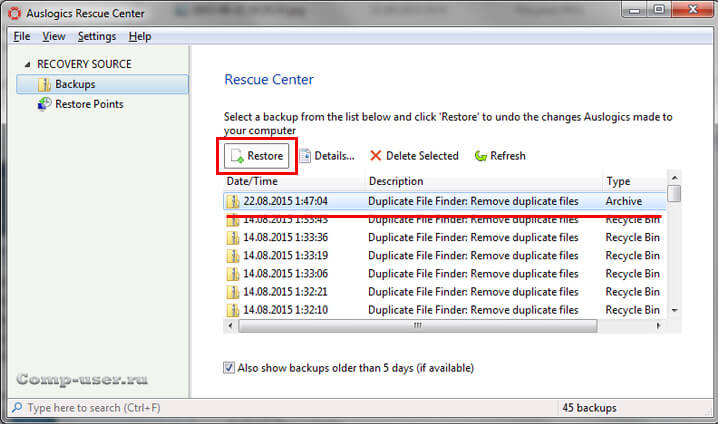Viewport: 718px width, 424px height.
Task: Refresh the backups list
Action: 500,156
